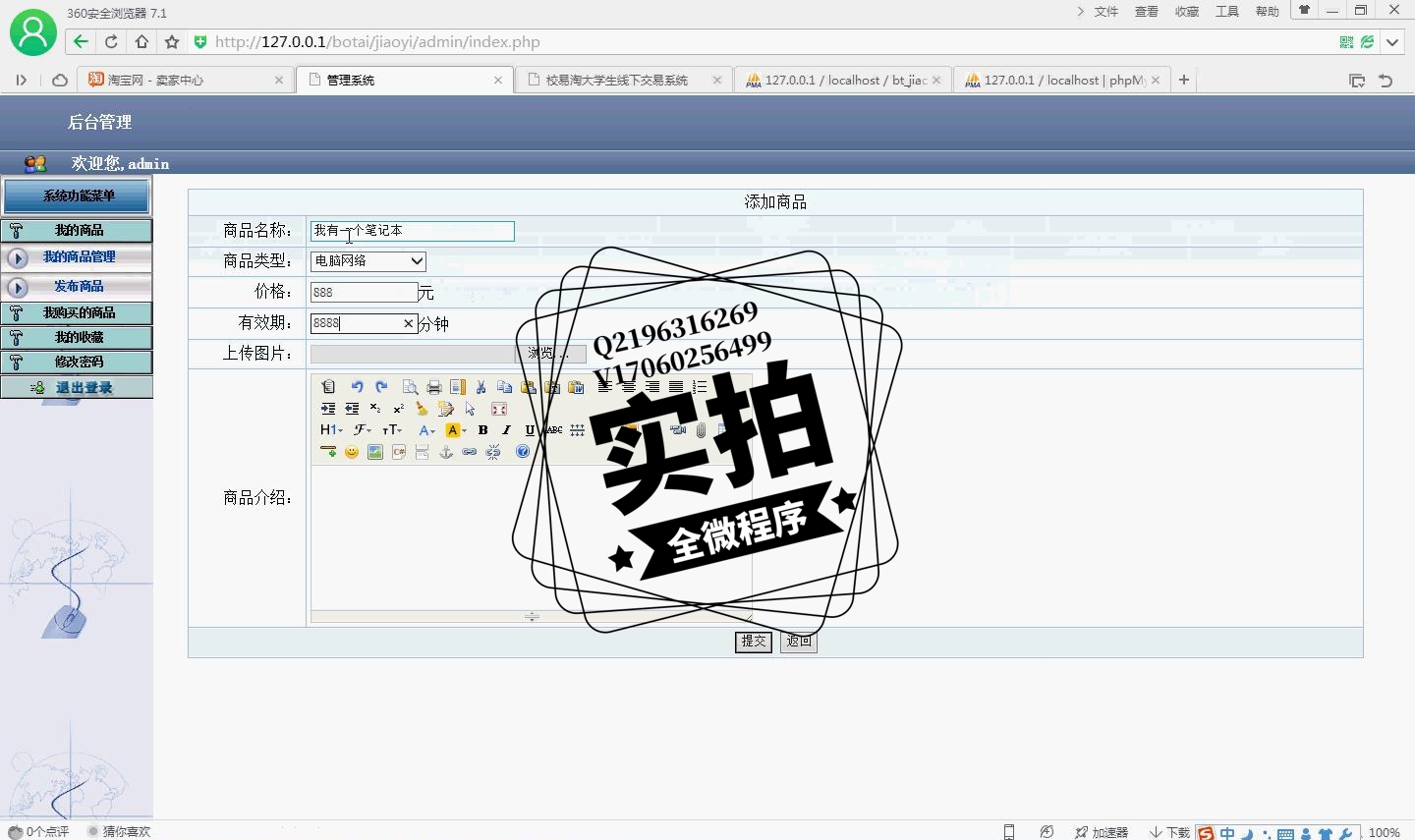Click the editor's Print icon

(434, 387)
